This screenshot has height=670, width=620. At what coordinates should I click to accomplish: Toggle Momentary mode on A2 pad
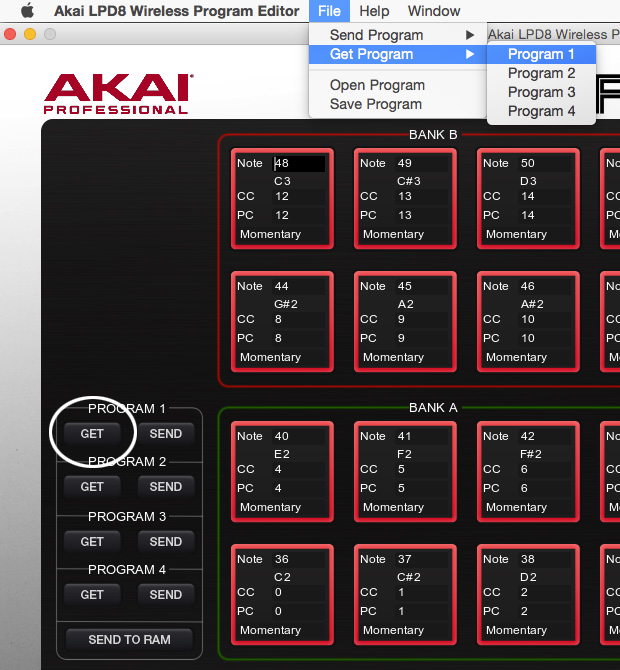tap(405, 357)
